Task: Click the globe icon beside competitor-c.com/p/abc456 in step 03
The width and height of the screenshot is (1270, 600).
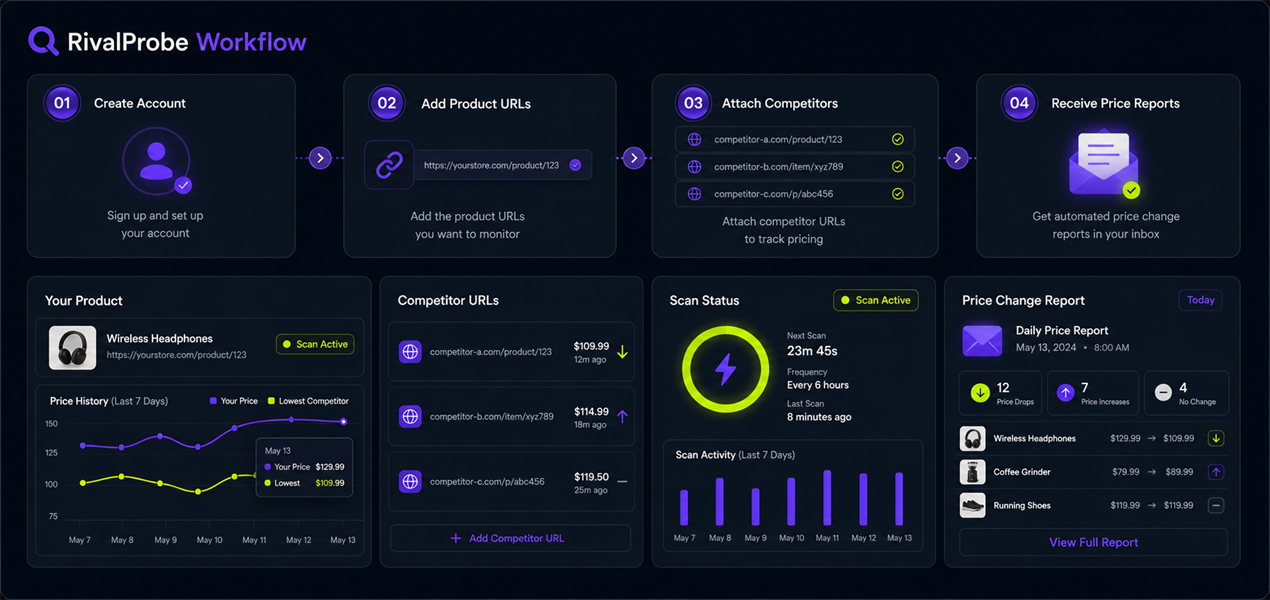Action: 695,194
